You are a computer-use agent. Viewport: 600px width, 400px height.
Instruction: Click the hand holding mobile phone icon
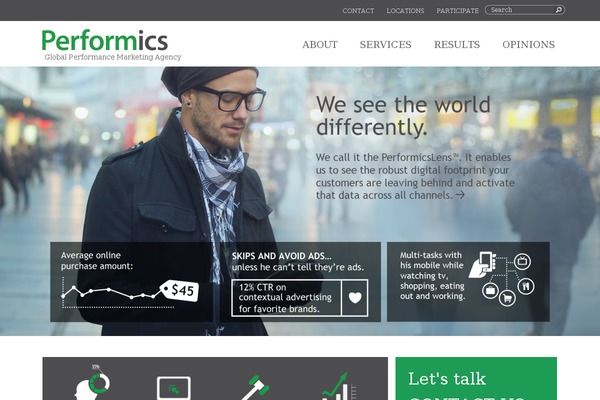coord(482,264)
